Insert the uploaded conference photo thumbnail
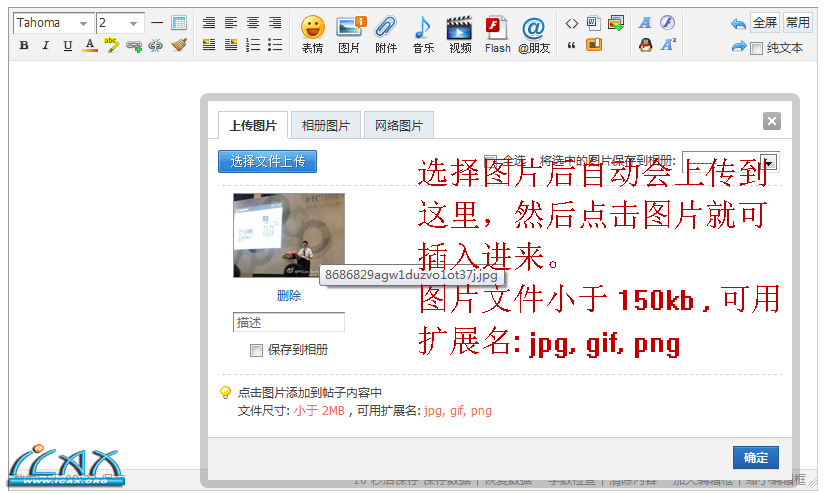 coord(289,235)
